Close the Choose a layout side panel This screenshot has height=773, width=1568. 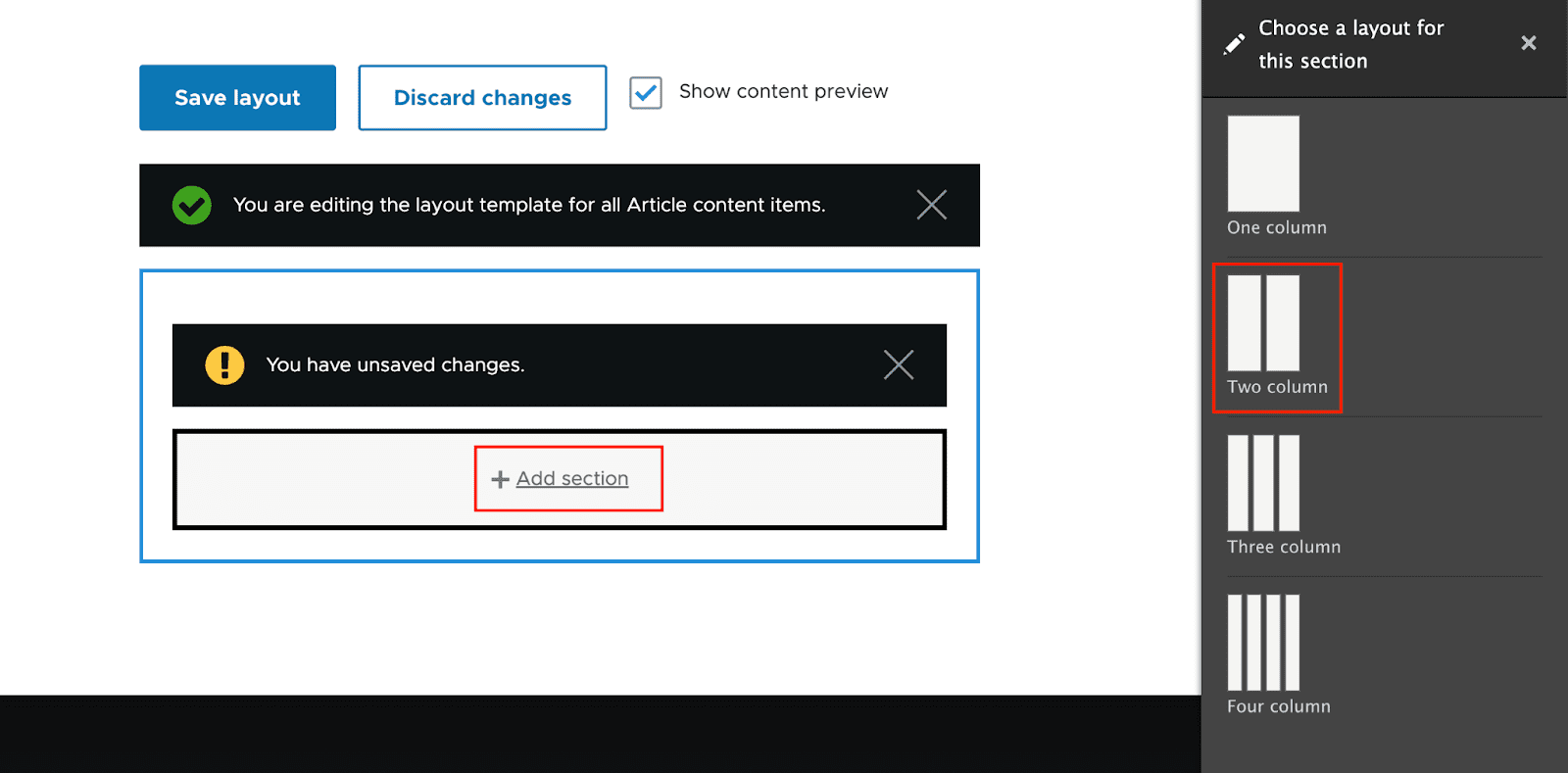(1529, 43)
